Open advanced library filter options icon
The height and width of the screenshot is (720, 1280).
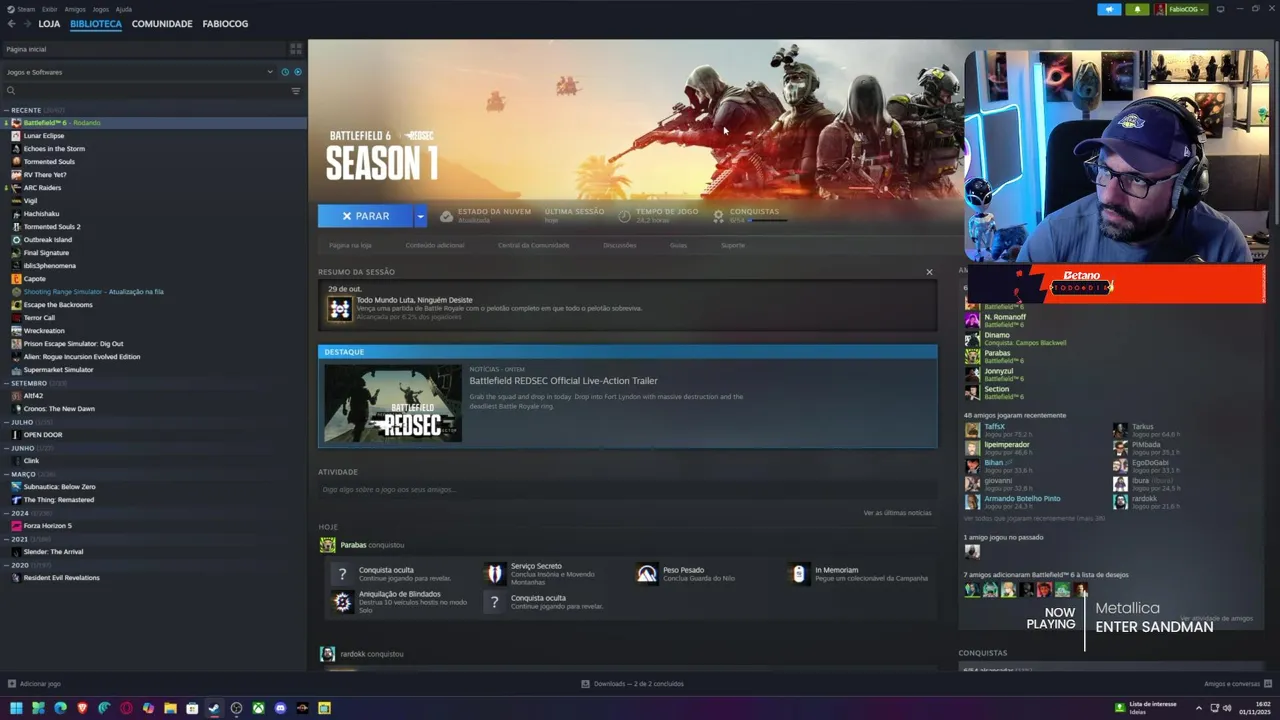(296, 91)
